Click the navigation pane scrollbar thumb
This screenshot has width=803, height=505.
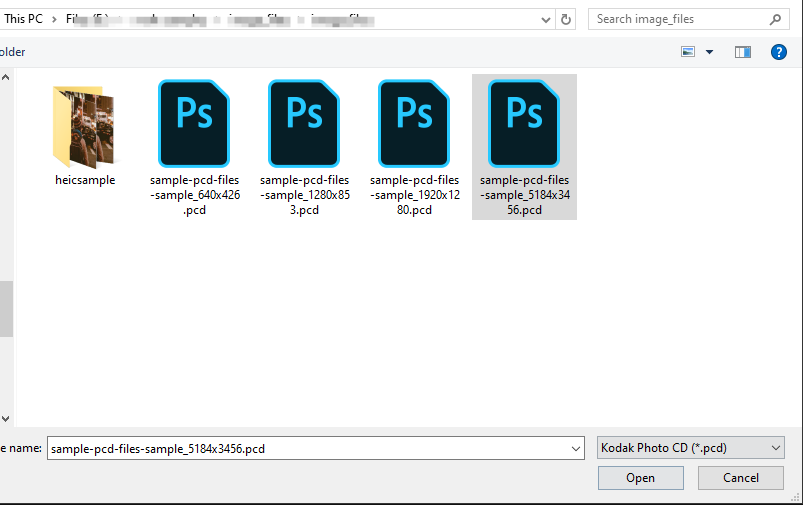(x=6, y=308)
